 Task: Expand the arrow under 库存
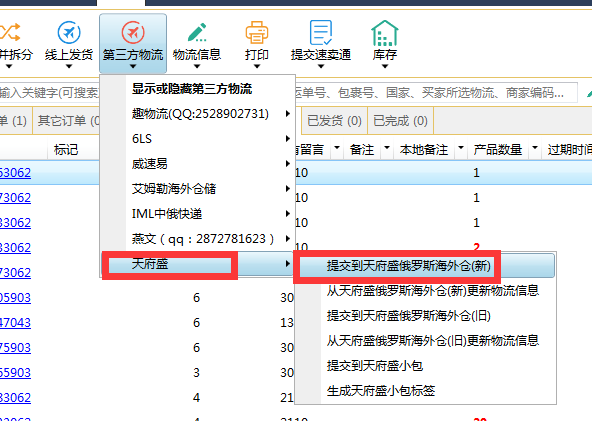(385, 66)
